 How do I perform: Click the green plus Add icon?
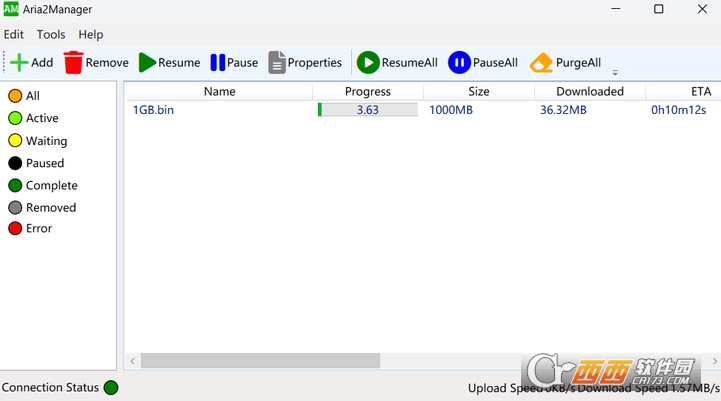point(19,63)
